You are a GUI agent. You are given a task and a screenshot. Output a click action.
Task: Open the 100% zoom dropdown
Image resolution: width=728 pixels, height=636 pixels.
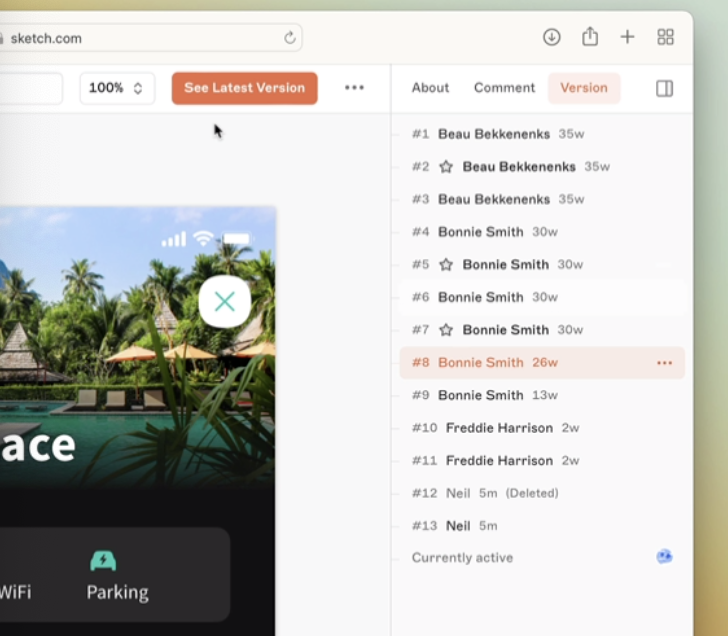(x=117, y=88)
